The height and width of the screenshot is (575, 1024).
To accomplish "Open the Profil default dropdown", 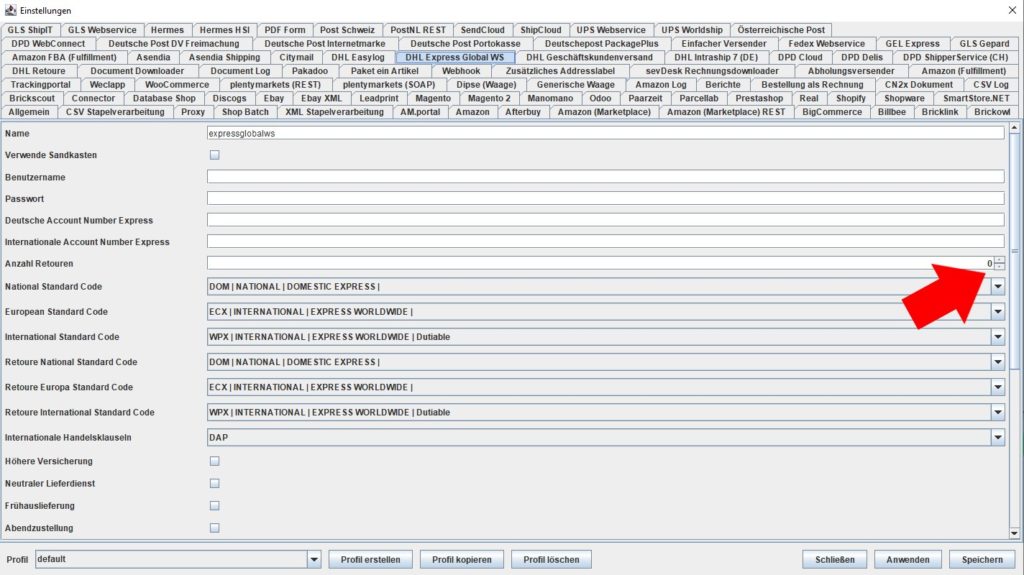I will click(313, 559).
